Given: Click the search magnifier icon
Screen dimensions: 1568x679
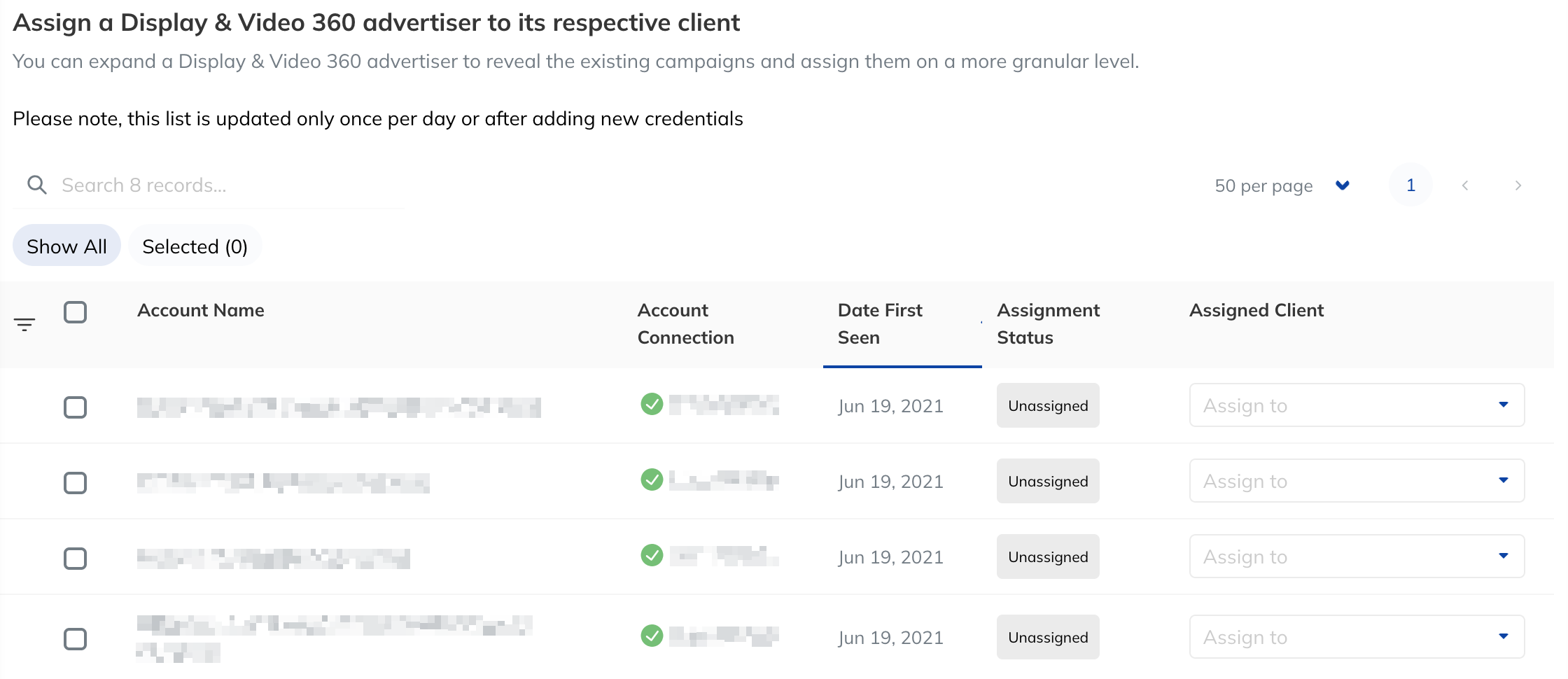Looking at the screenshot, I should tap(36, 185).
